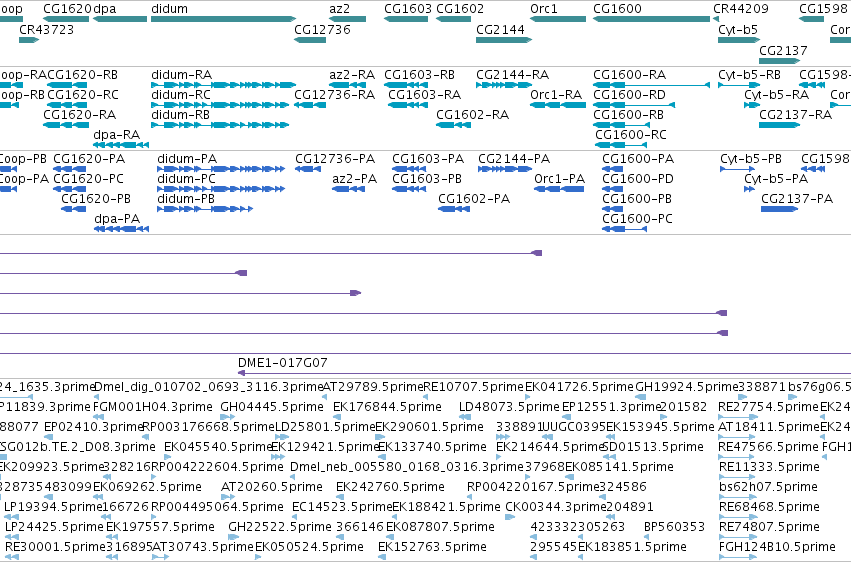851x562 pixels.
Task: Select the FGH124B10.5prime EST label
Action: 777,546
